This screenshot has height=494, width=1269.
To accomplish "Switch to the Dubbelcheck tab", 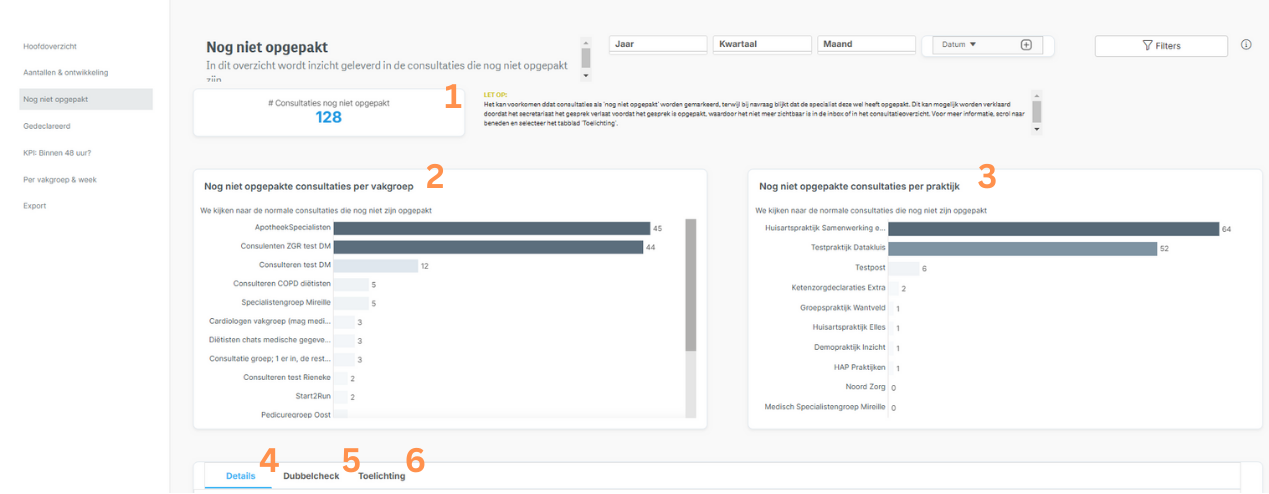I will click(311, 476).
